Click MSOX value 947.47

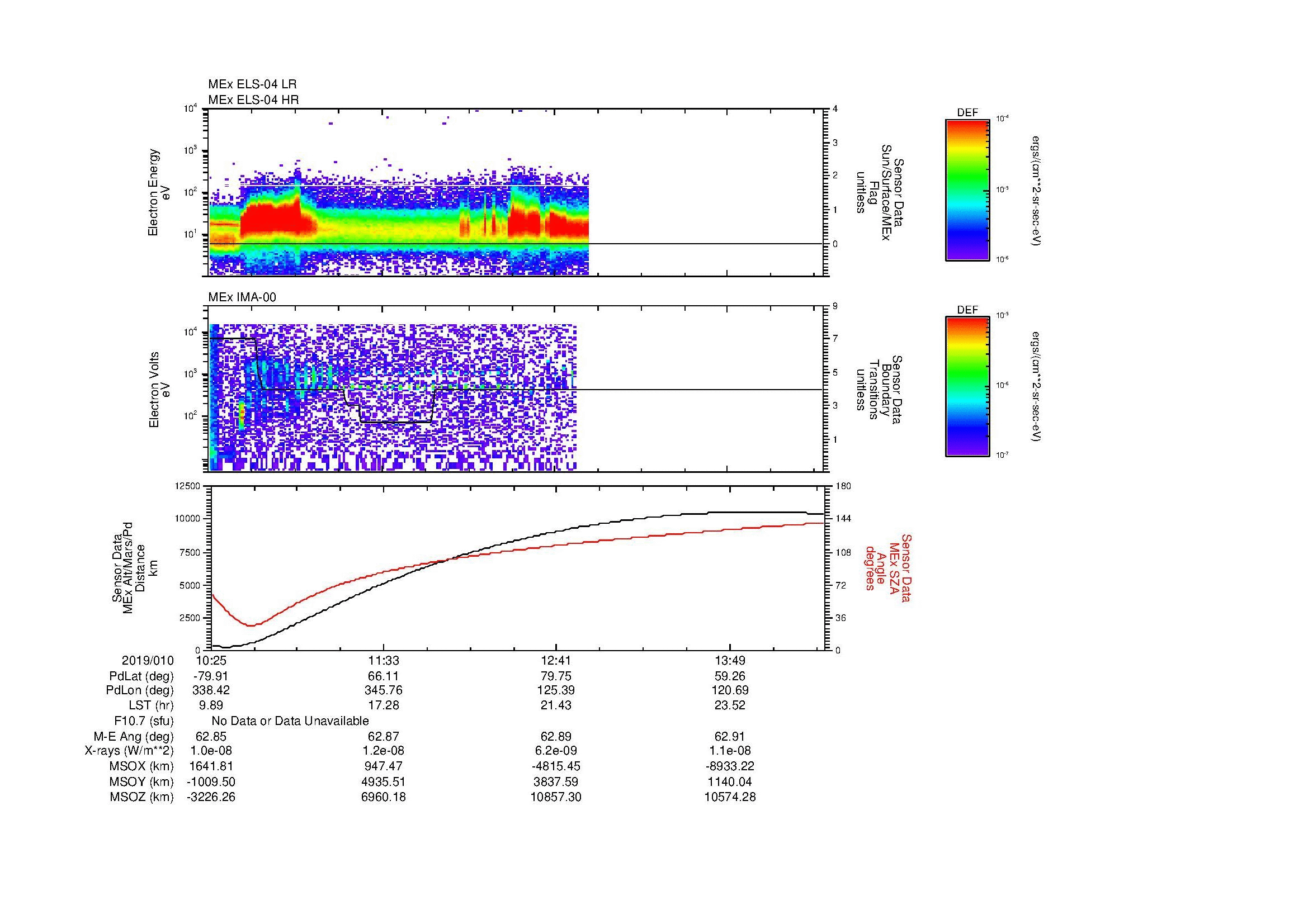[384, 767]
